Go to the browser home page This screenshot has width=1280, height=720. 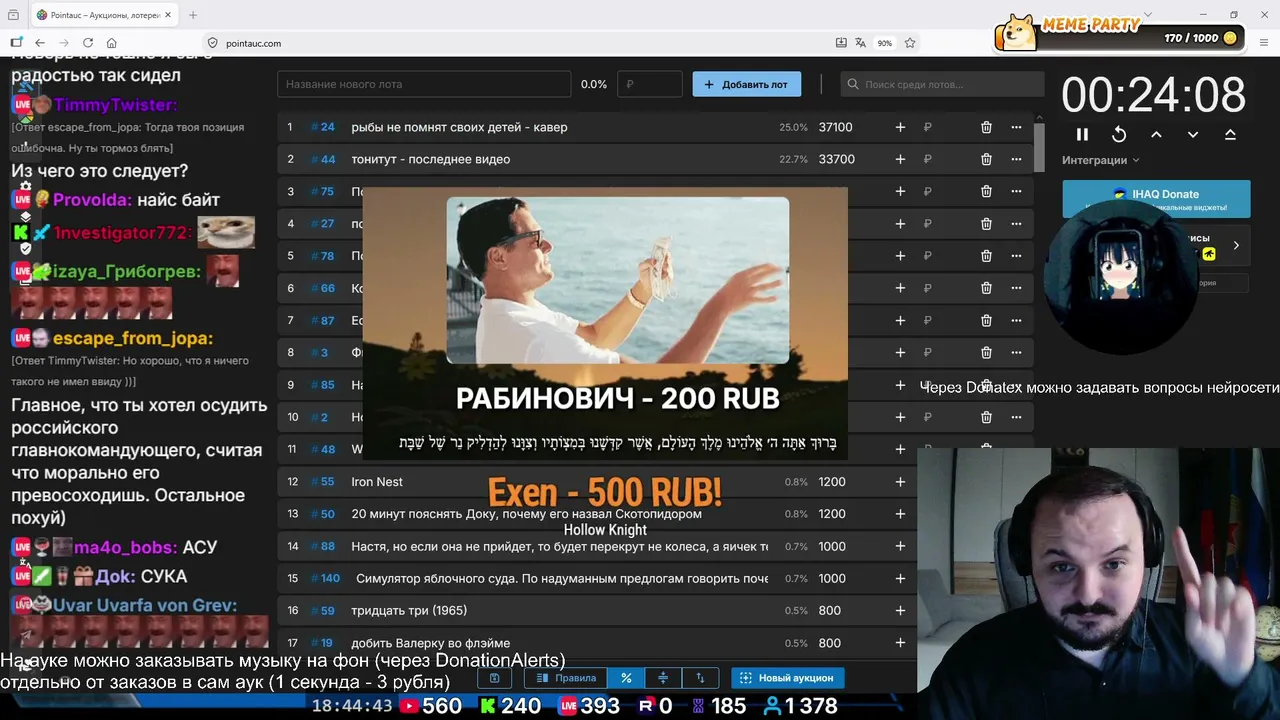(112, 43)
